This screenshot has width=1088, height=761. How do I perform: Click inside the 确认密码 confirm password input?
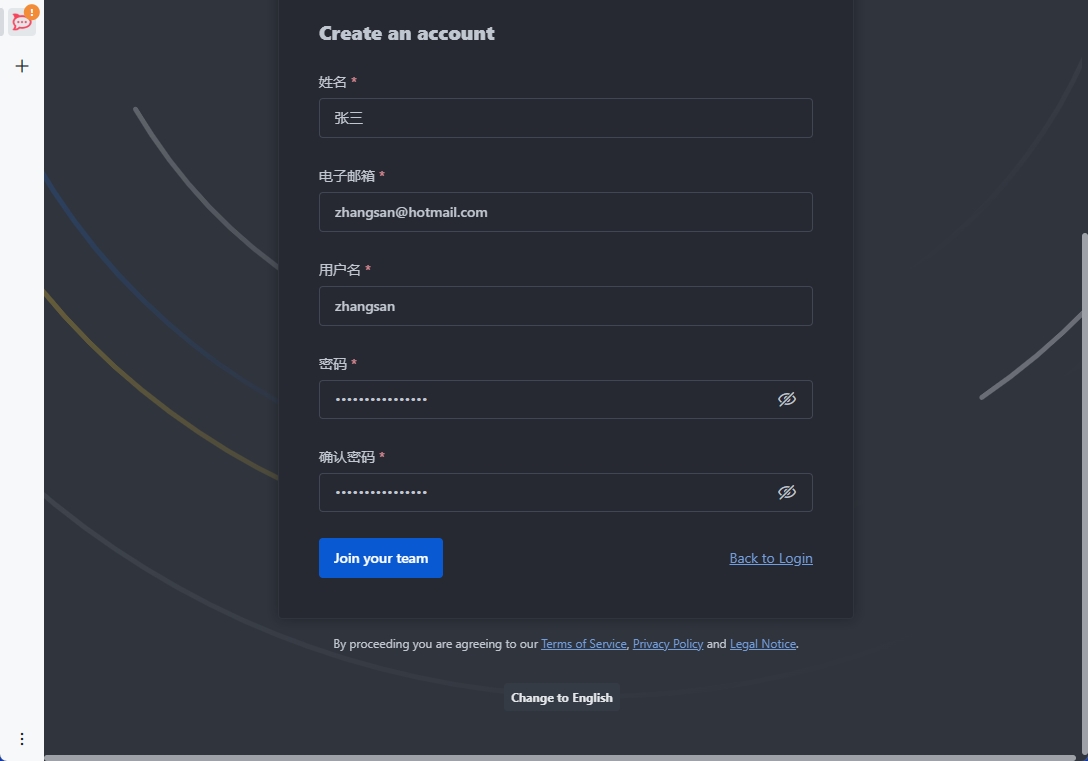click(545, 492)
